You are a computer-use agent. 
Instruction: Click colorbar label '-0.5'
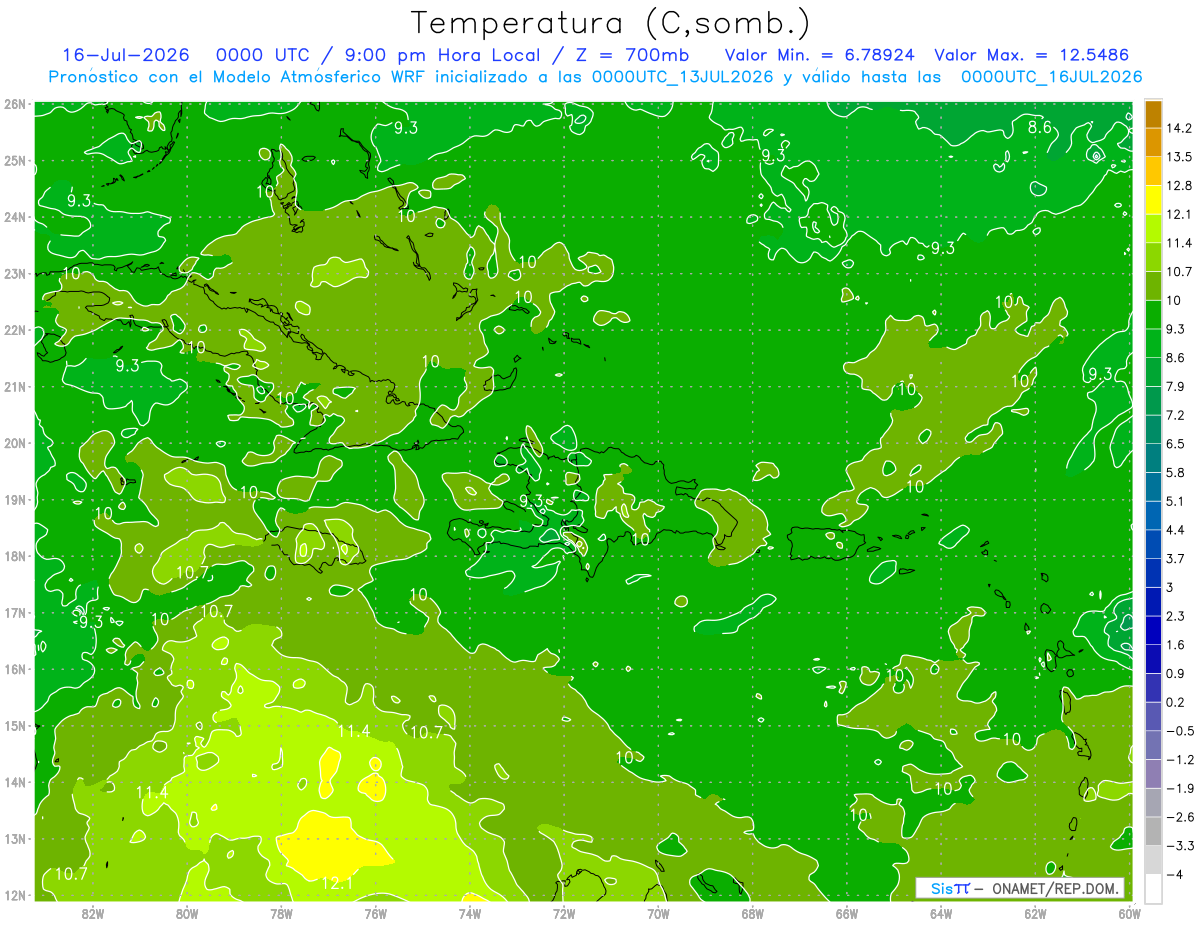(1180, 731)
